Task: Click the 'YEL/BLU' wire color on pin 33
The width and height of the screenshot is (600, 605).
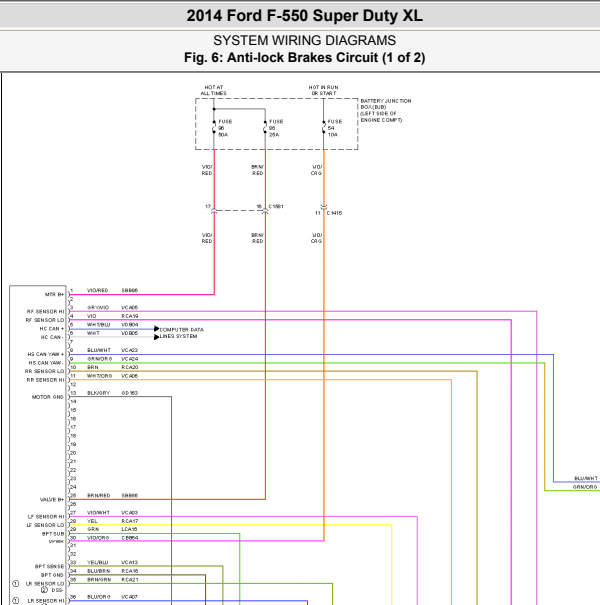Action: pyautogui.click(x=98, y=563)
